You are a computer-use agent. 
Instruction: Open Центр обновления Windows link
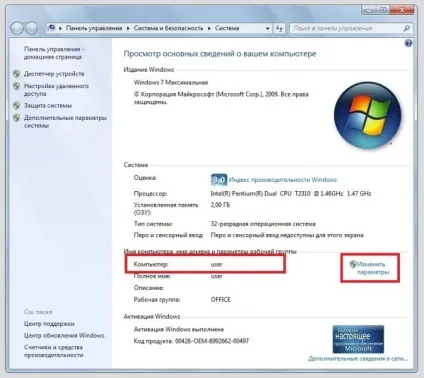(x=64, y=335)
